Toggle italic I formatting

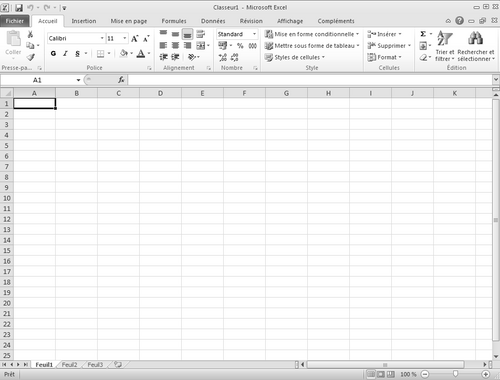pos(65,53)
